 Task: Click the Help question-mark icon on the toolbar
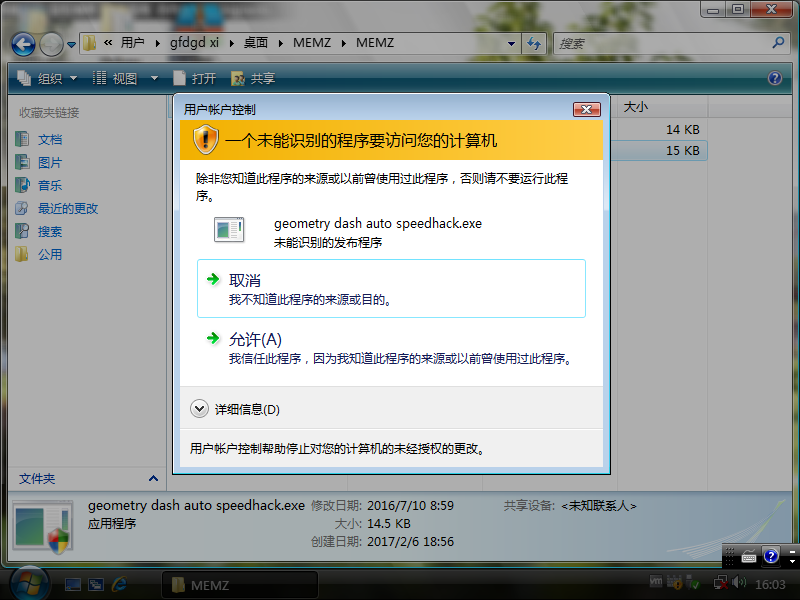click(774, 77)
